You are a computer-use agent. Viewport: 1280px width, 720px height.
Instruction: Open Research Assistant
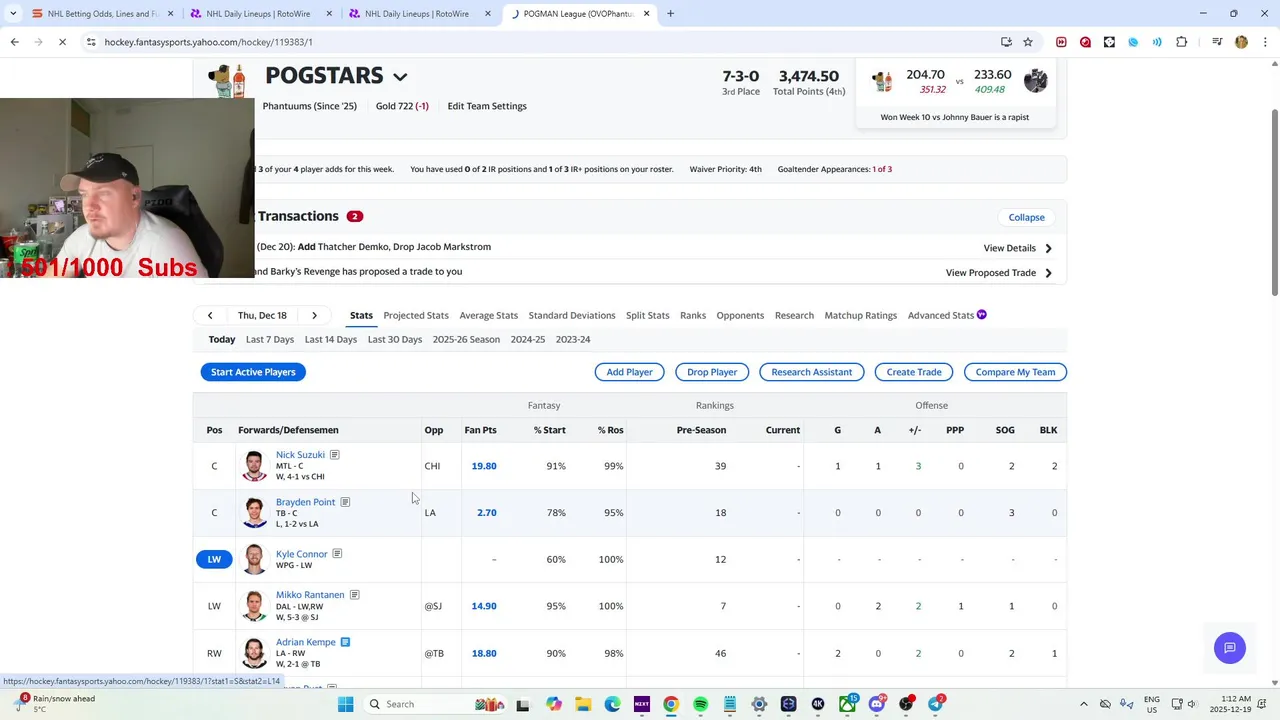point(812,372)
